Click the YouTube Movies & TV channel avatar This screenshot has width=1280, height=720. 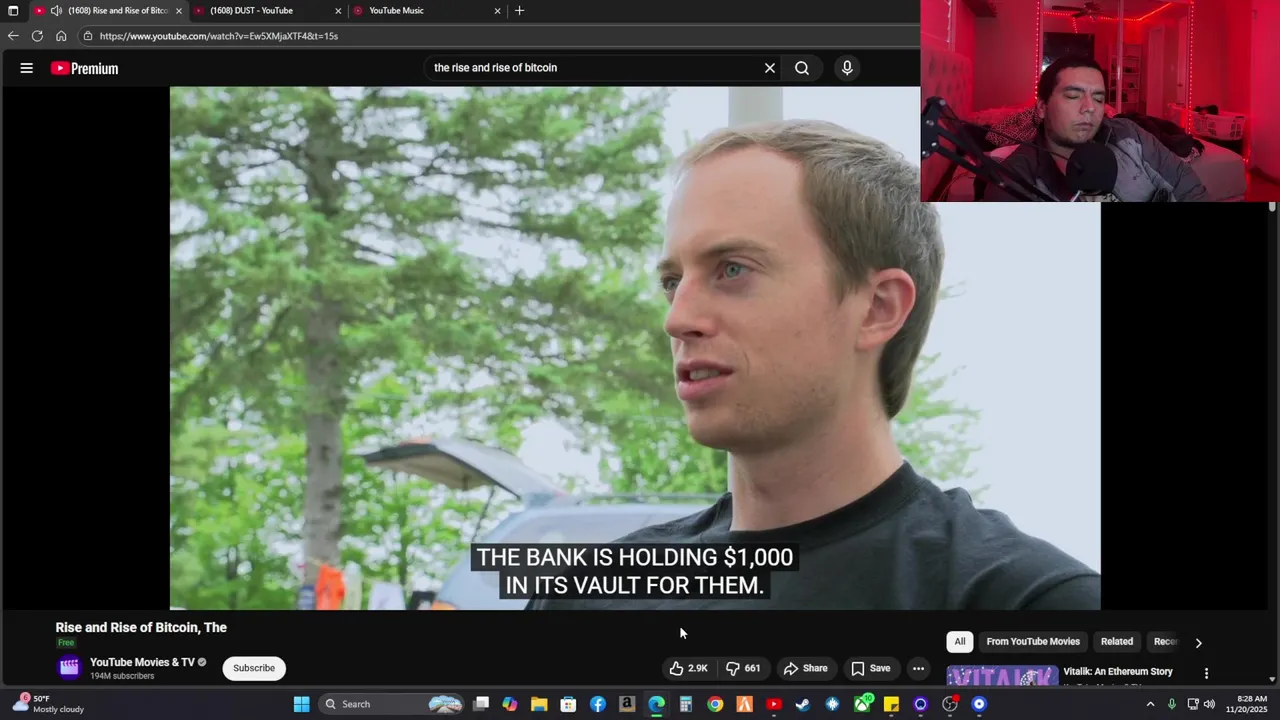[x=69, y=667]
